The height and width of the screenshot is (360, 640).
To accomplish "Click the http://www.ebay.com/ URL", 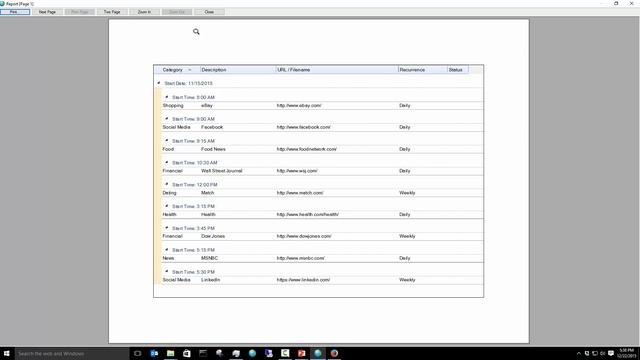I will coord(299,105).
